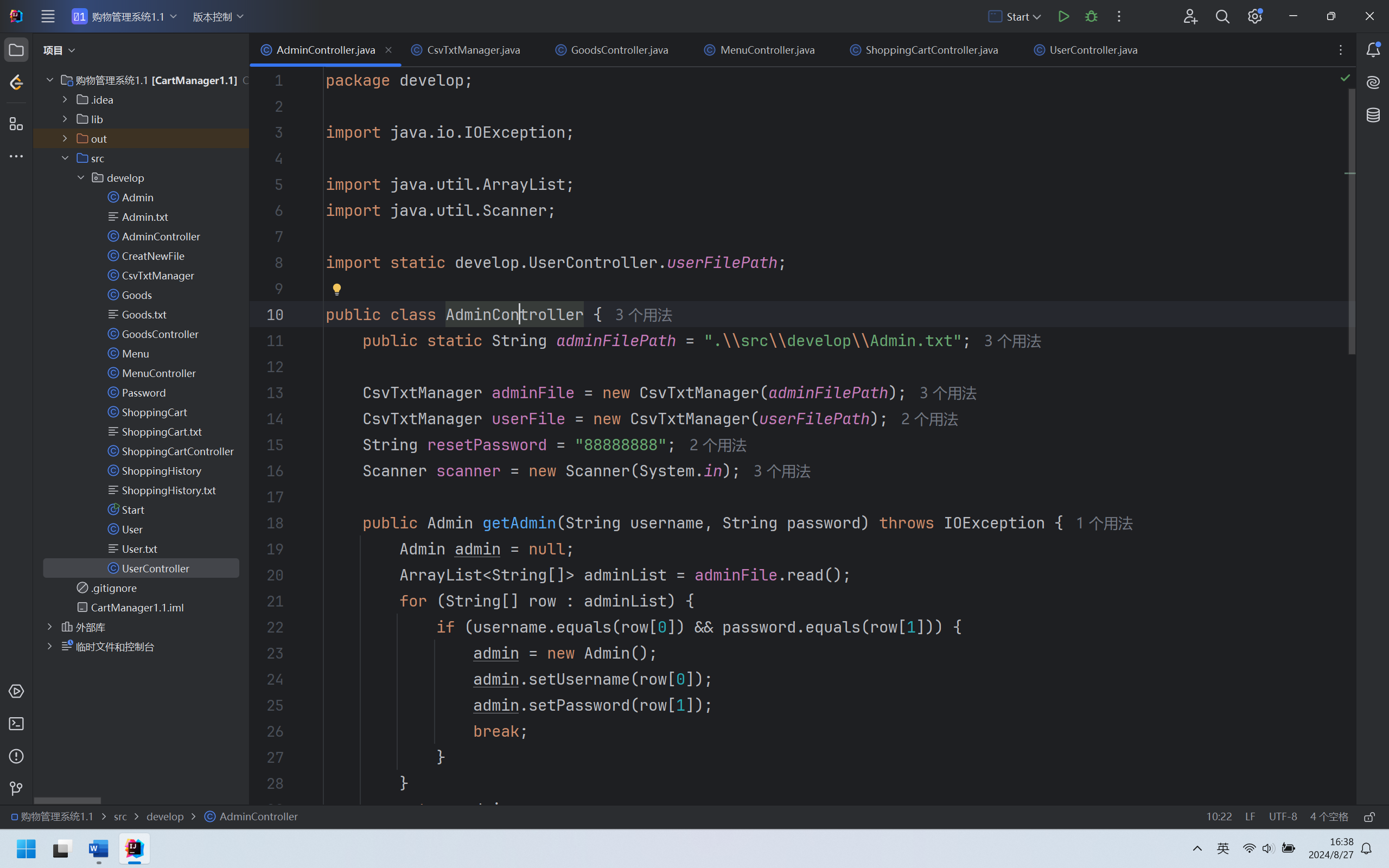Expand the out folder
The image size is (1389, 868).
65,138
